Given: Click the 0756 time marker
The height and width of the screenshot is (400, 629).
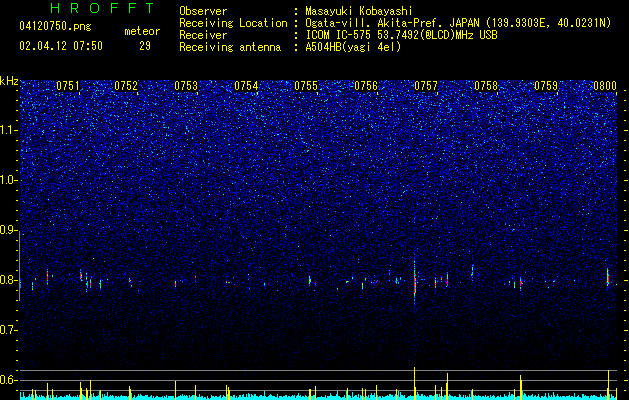Looking at the screenshot, I should pyautogui.click(x=366, y=86).
